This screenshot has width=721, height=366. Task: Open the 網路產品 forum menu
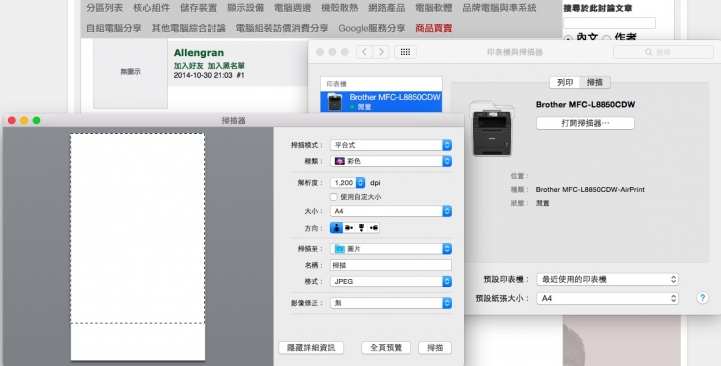tap(387, 8)
